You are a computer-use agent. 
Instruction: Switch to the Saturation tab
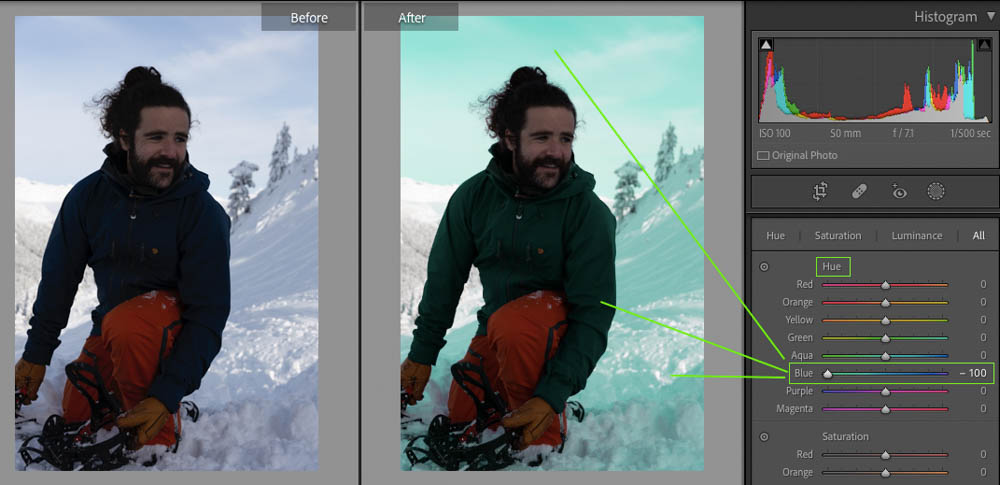pyautogui.click(x=837, y=235)
